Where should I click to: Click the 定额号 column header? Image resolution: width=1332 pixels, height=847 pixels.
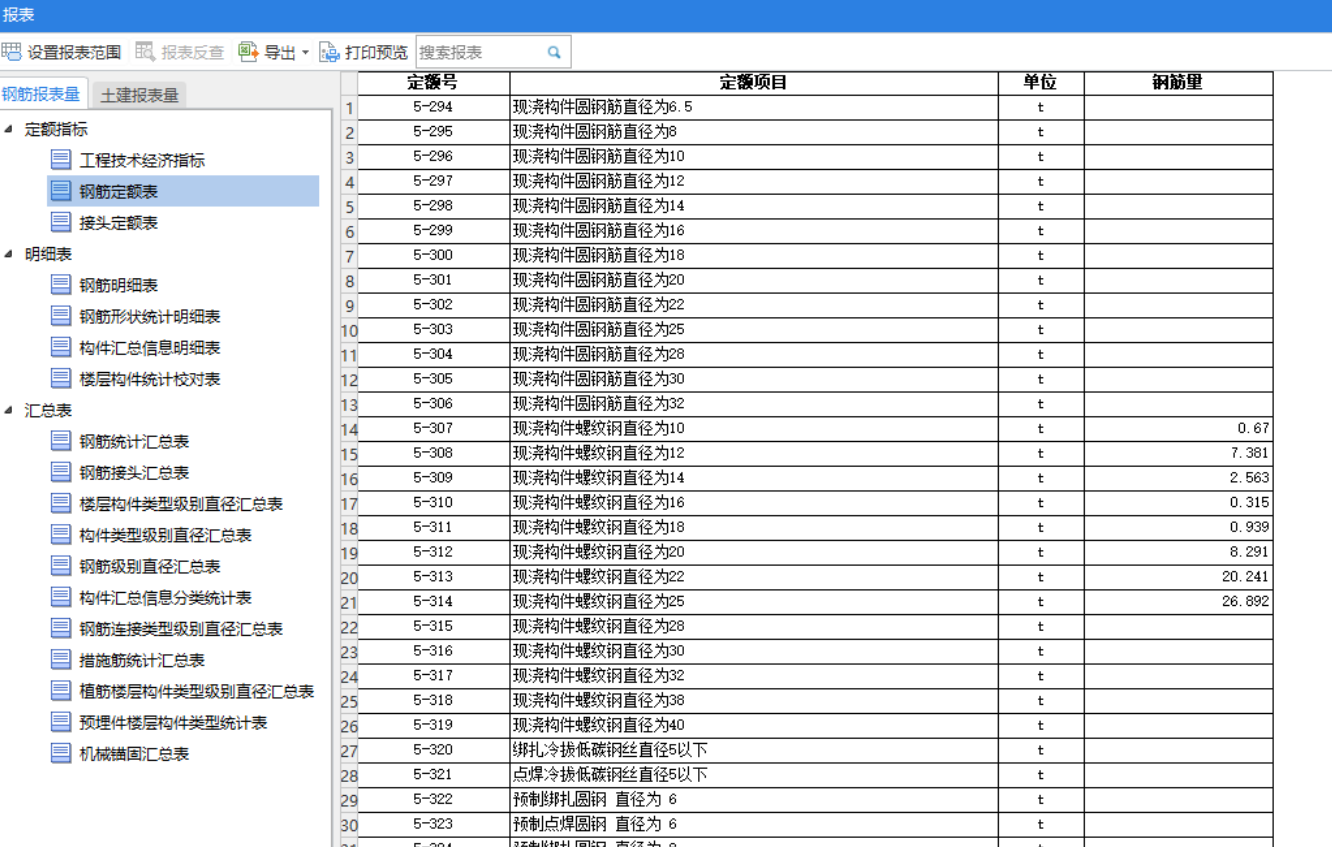pos(433,83)
